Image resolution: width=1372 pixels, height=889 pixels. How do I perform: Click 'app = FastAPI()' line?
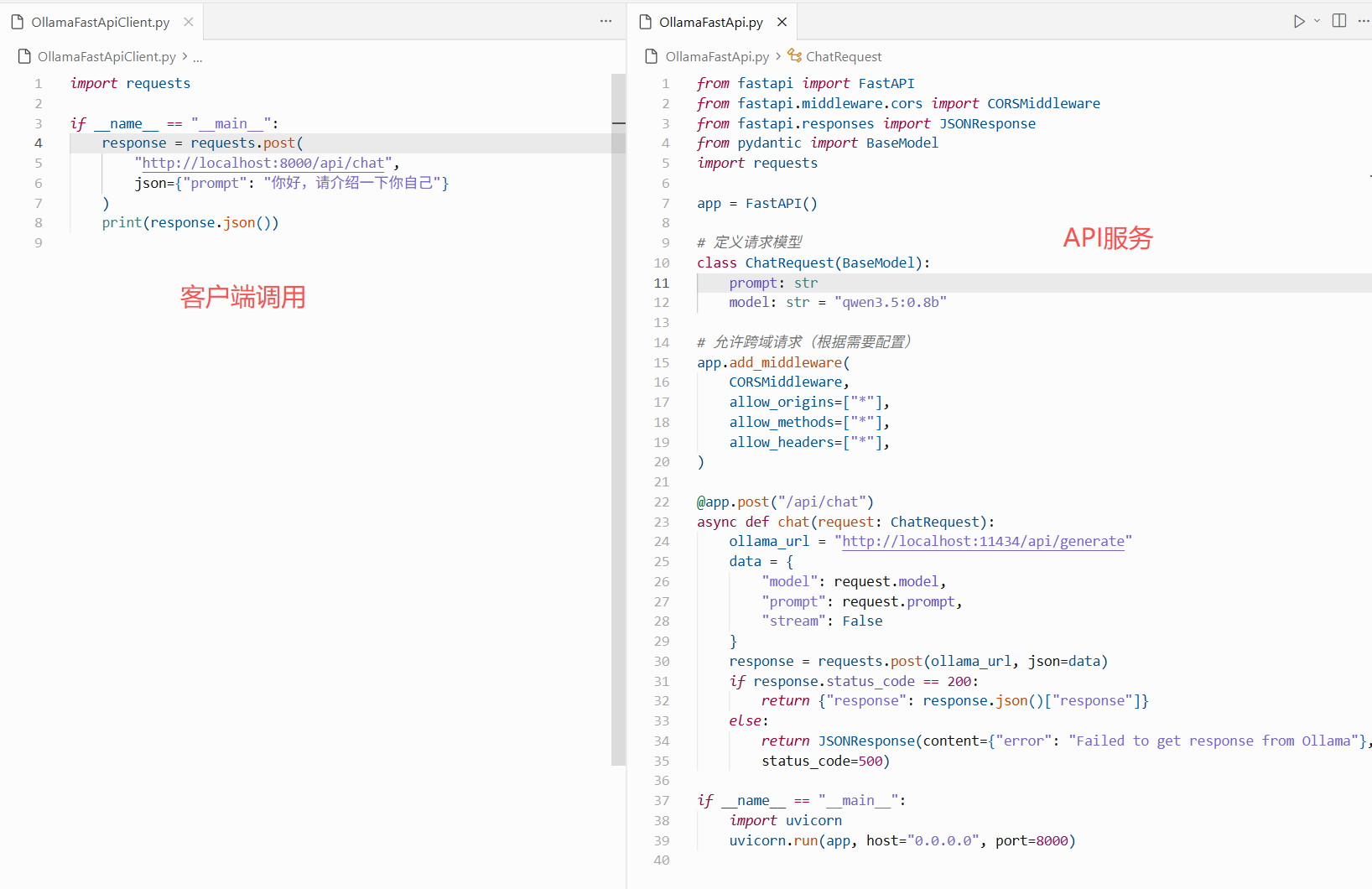click(x=757, y=203)
